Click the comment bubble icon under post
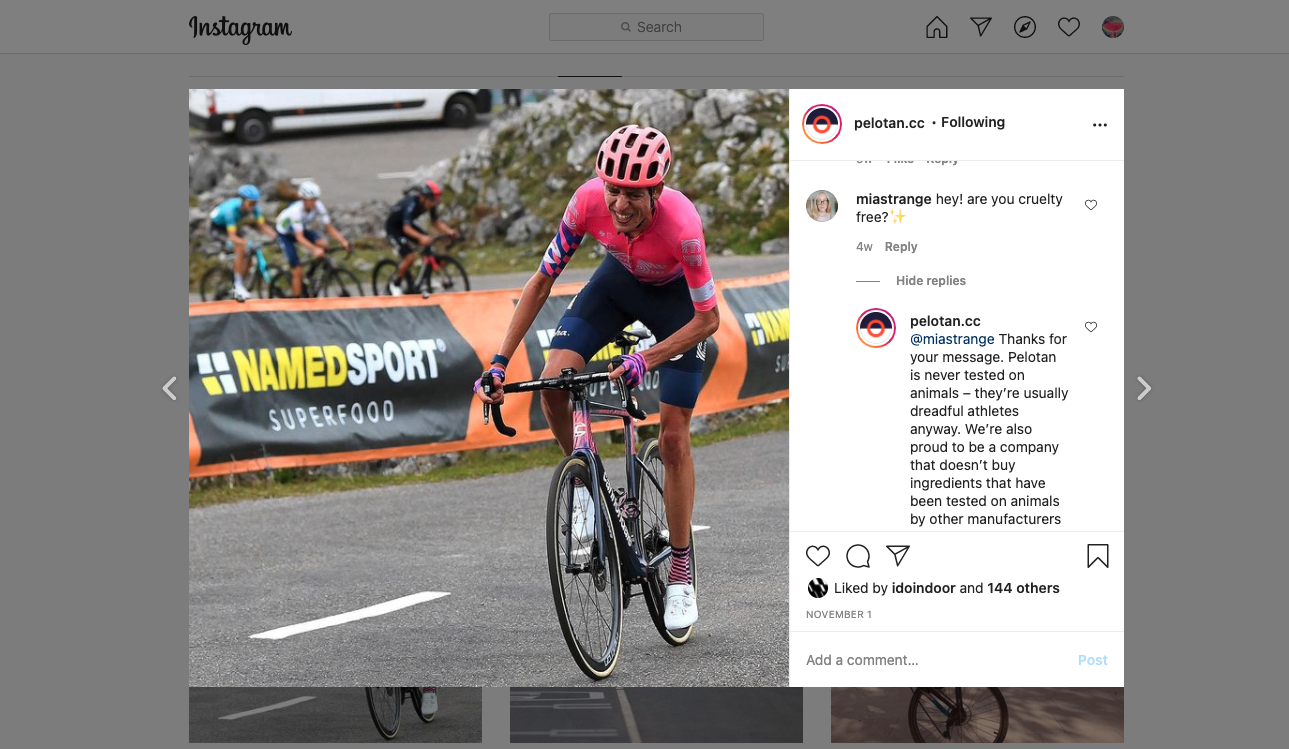The width and height of the screenshot is (1289, 749). 858,556
